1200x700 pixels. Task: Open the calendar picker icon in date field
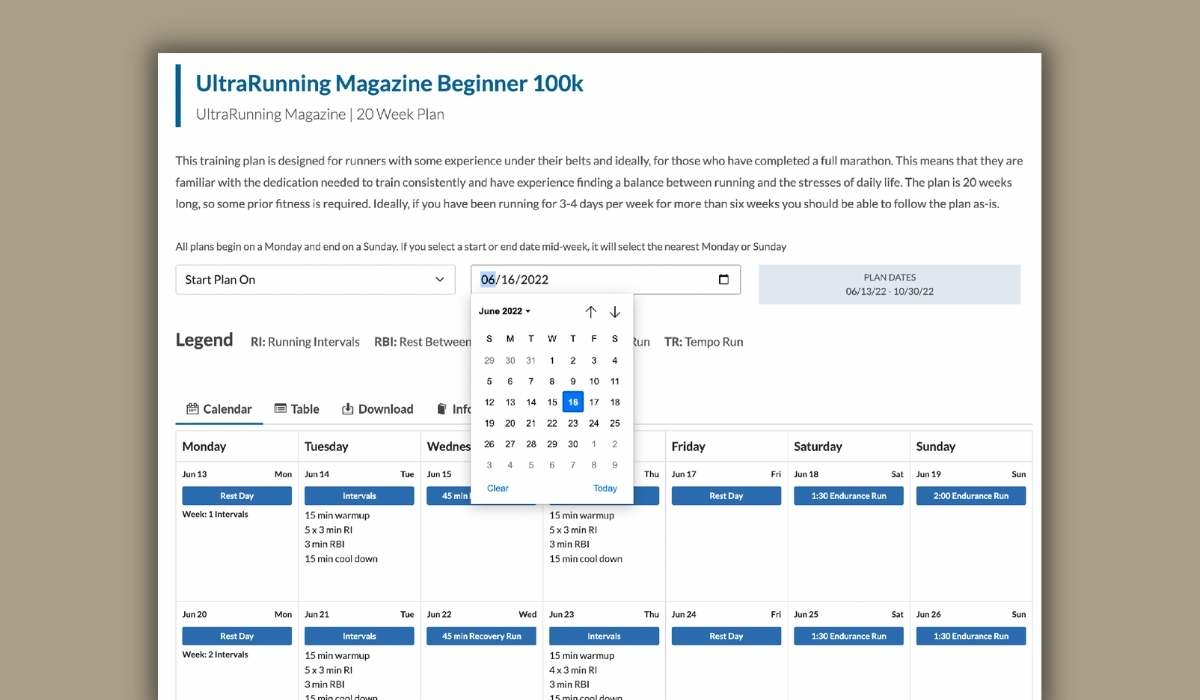[724, 280]
